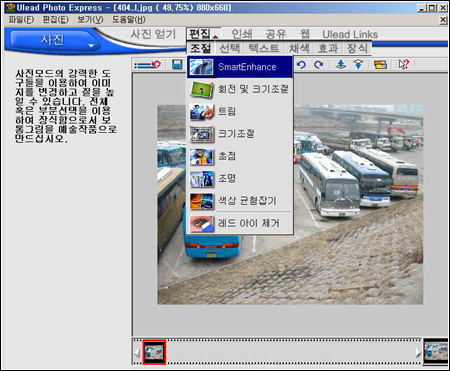Choose 레드 아이 제거 menu entry
The image size is (450, 371).
coord(240,223)
